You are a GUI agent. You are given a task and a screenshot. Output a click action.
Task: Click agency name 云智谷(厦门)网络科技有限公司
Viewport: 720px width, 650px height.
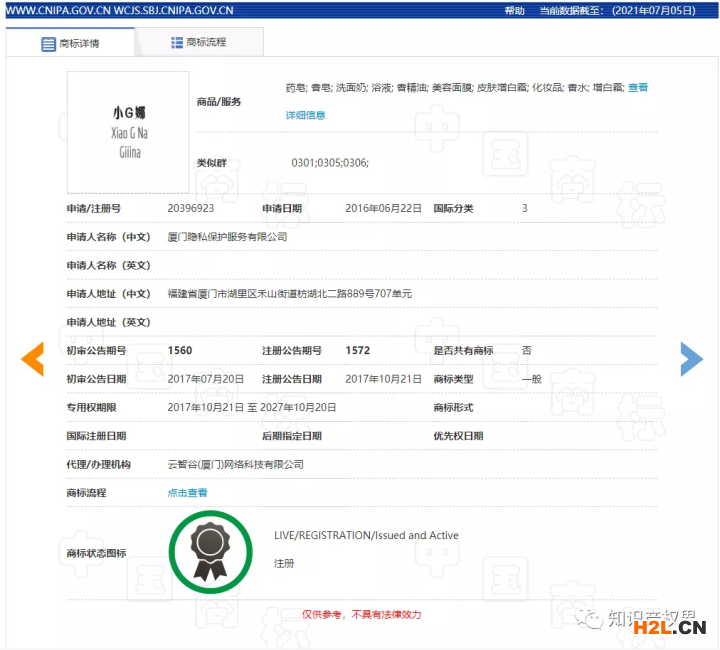(235, 465)
